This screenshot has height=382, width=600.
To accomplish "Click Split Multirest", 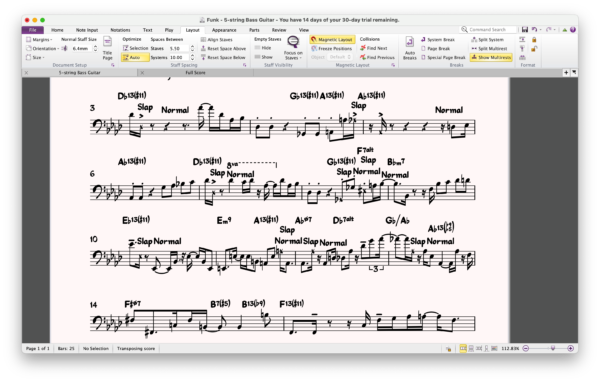I will [x=489, y=49].
